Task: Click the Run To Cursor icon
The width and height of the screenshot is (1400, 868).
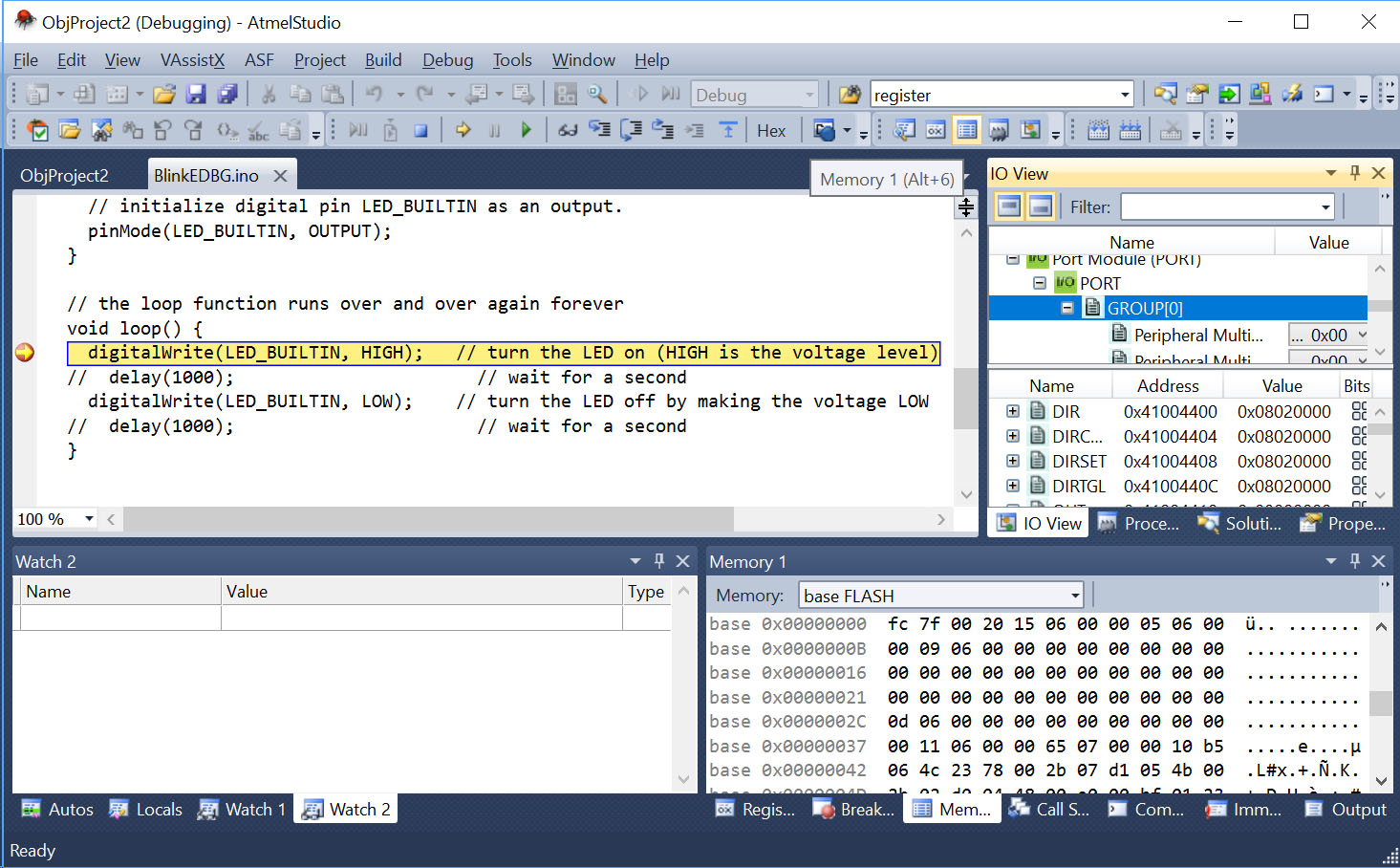Action: click(695, 130)
